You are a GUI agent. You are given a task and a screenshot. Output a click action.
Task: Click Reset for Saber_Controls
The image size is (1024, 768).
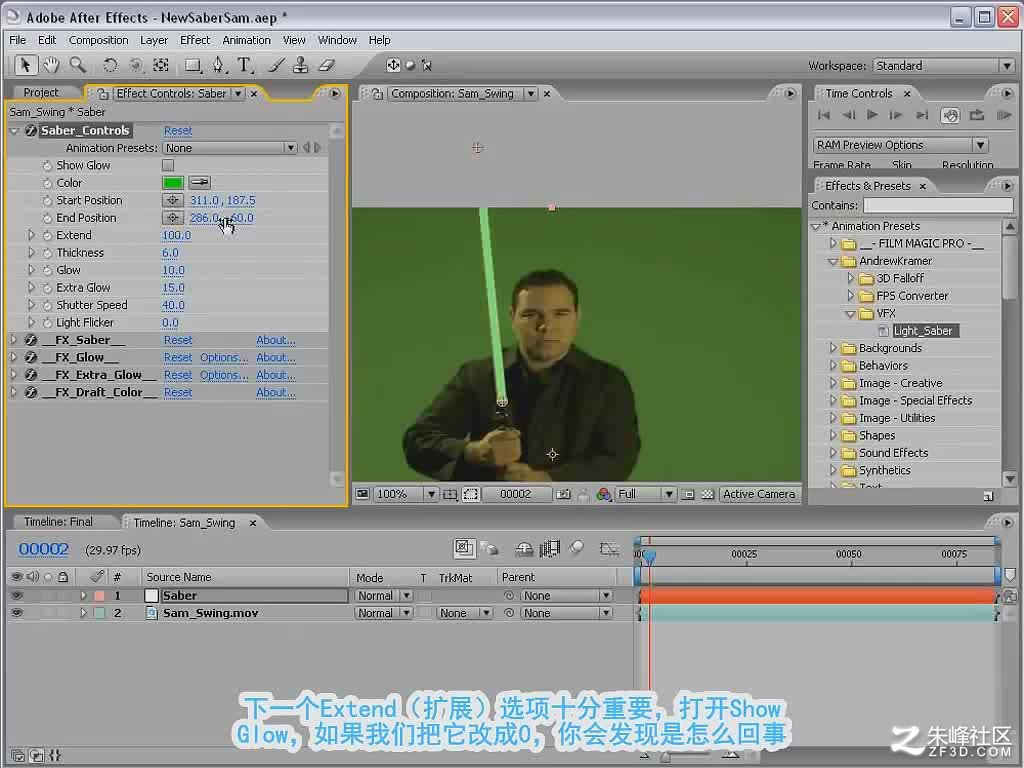(178, 131)
